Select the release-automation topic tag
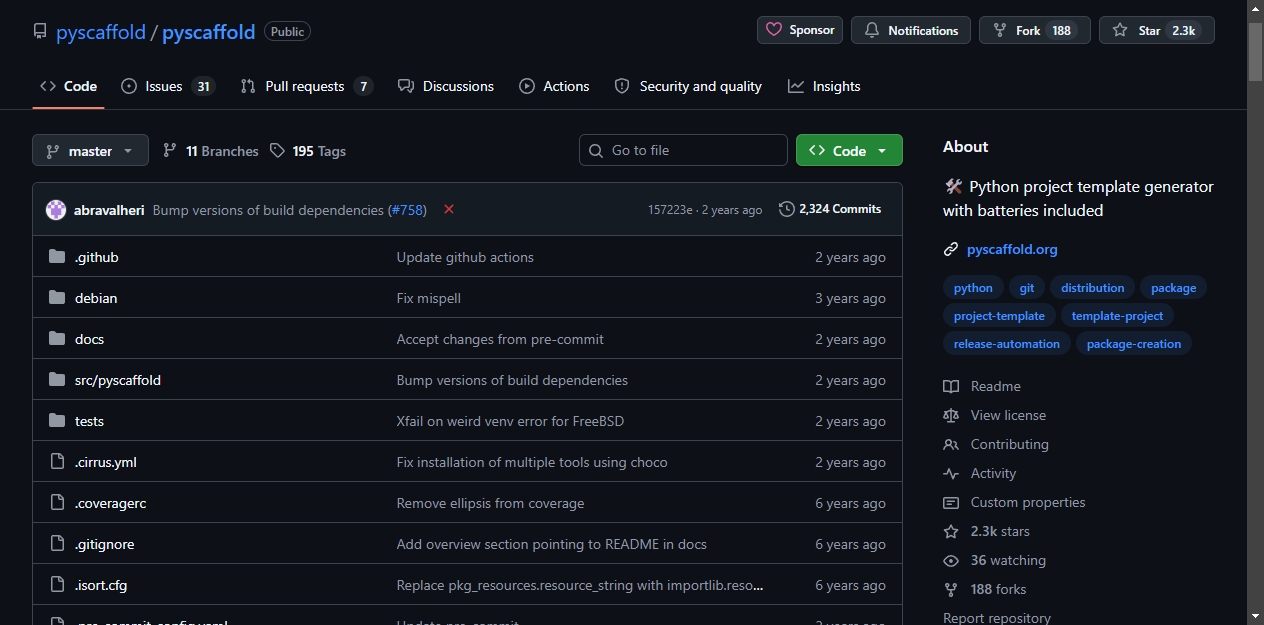The image size is (1264, 625). point(1007,344)
